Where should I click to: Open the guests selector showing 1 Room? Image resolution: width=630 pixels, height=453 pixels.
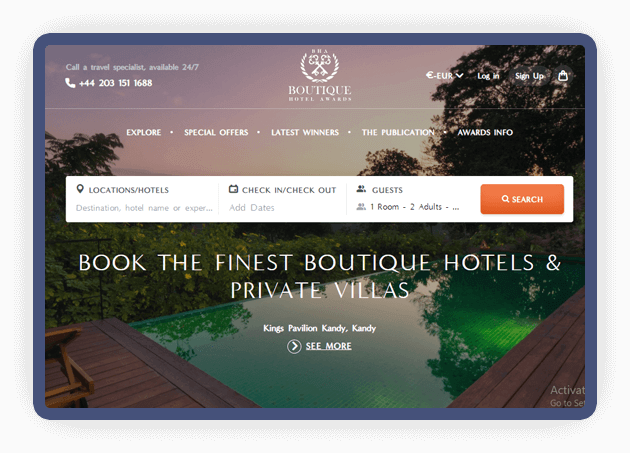(x=408, y=207)
